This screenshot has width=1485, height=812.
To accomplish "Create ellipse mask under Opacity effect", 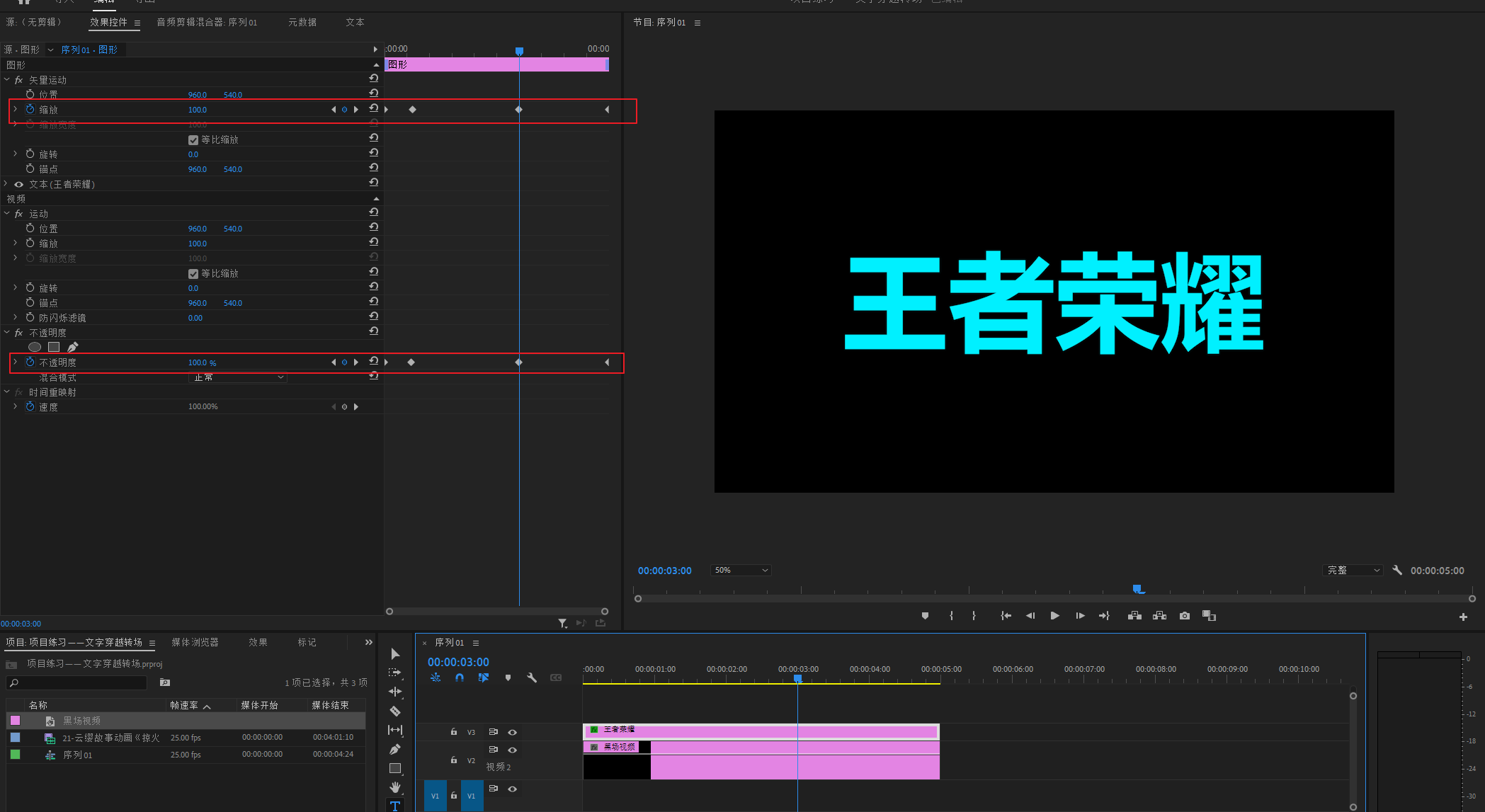I will point(35,347).
